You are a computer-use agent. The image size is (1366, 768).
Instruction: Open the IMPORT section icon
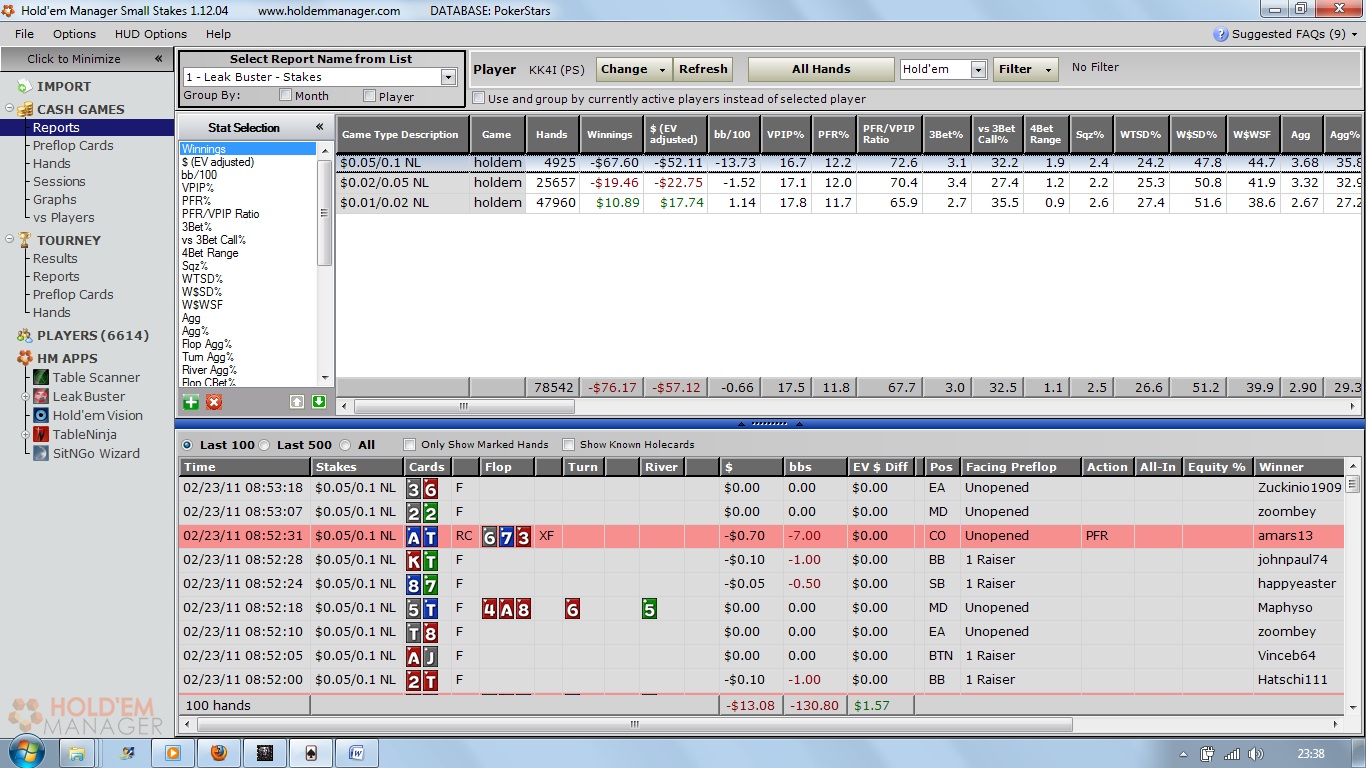24,87
